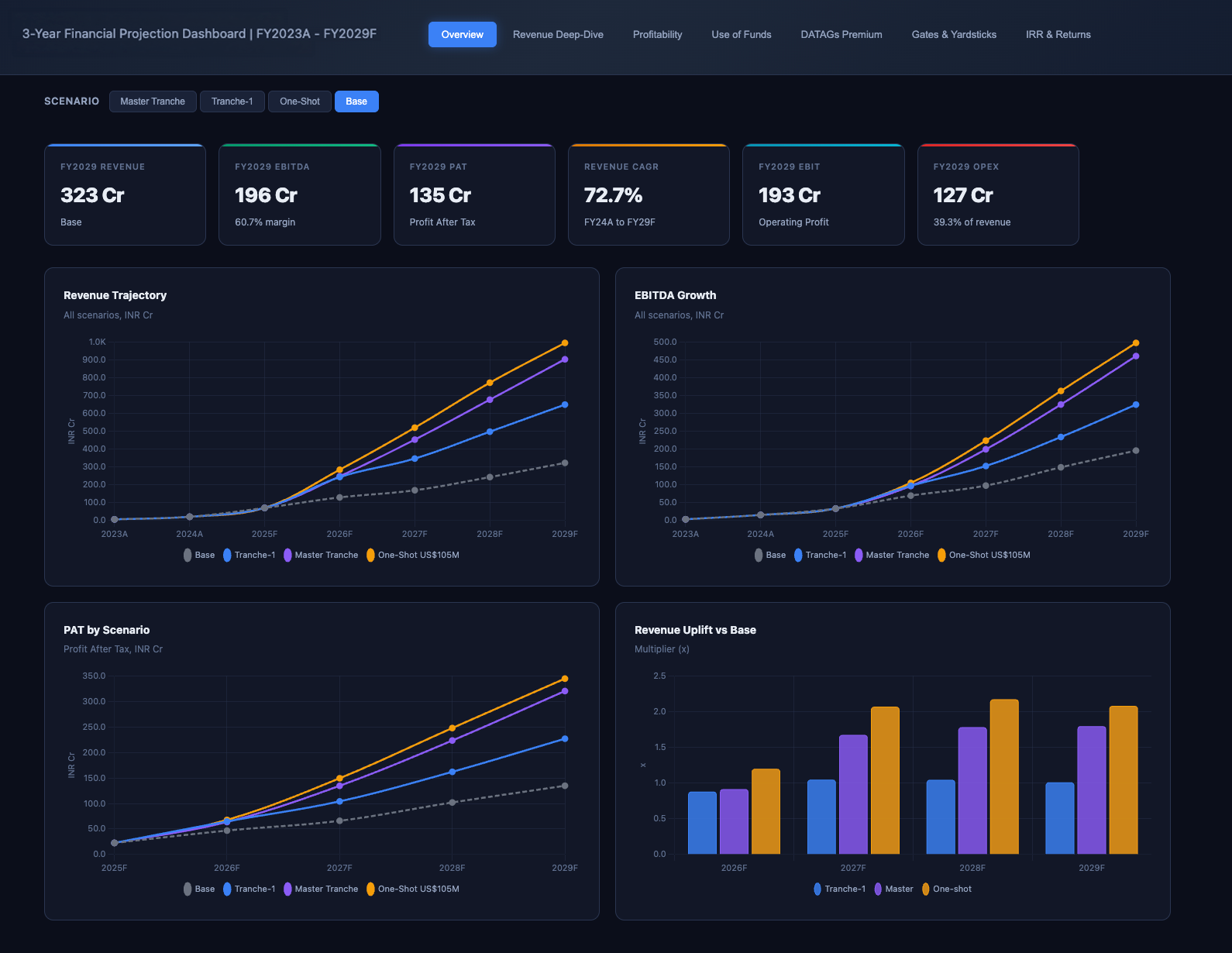Toggle Tranche-1 legend in PAT by Scenario chart

(249, 889)
